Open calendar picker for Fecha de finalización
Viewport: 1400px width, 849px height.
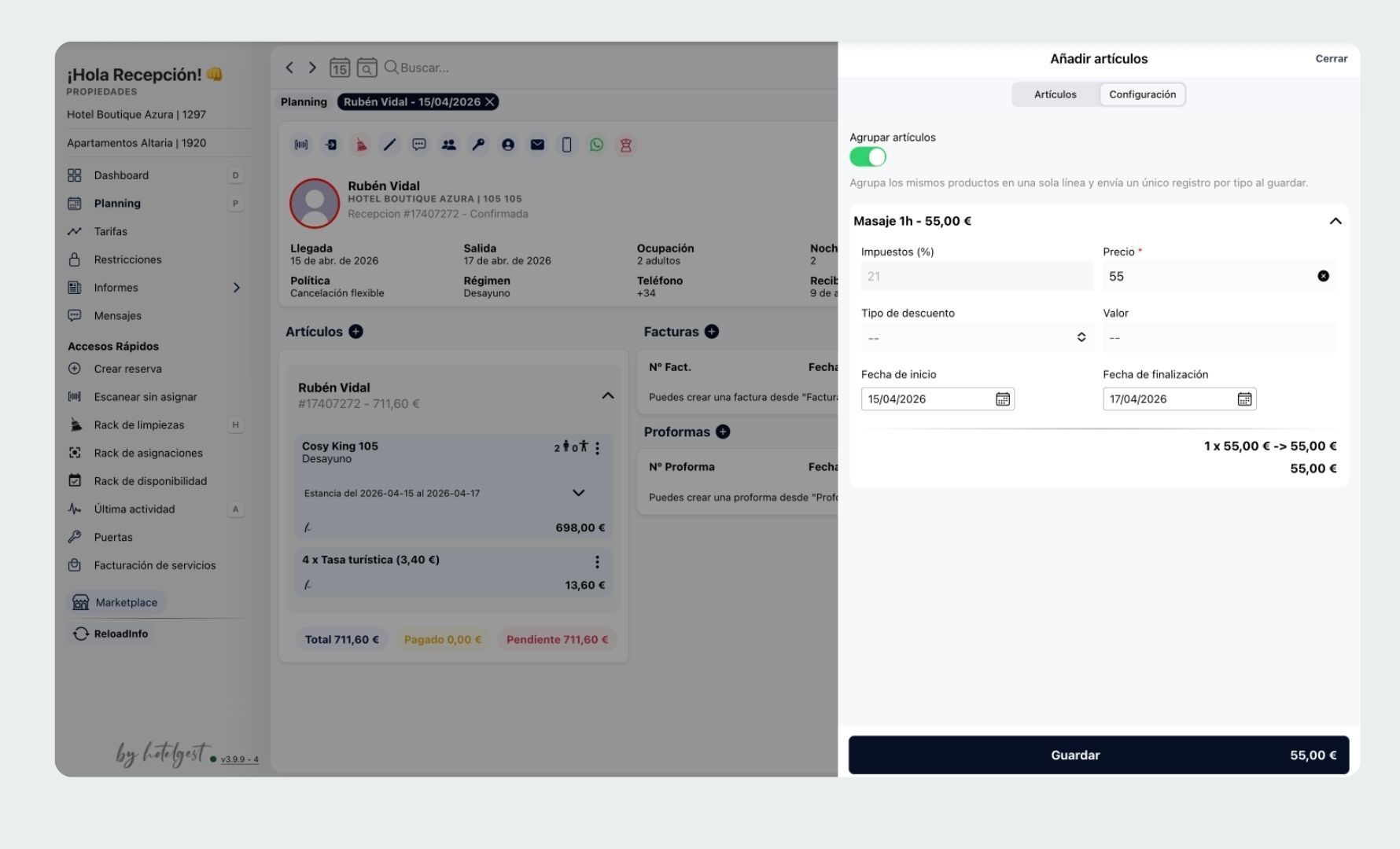point(1244,399)
